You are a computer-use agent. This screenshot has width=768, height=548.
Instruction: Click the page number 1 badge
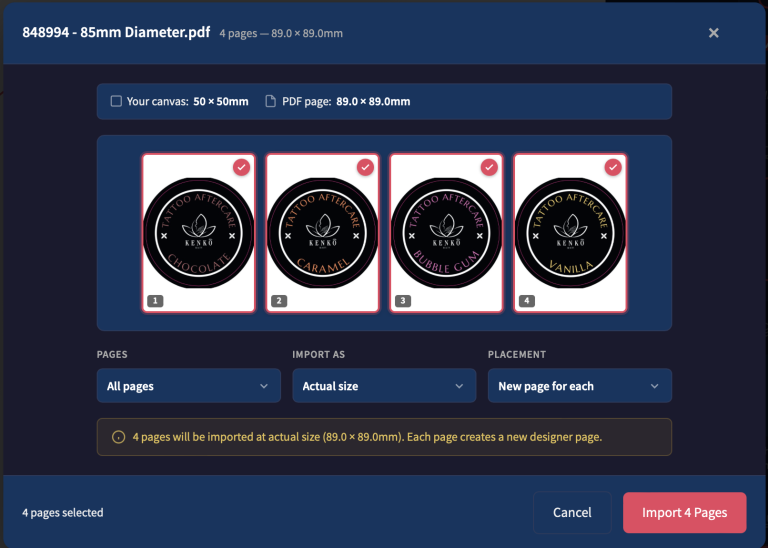[x=154, y=300]
